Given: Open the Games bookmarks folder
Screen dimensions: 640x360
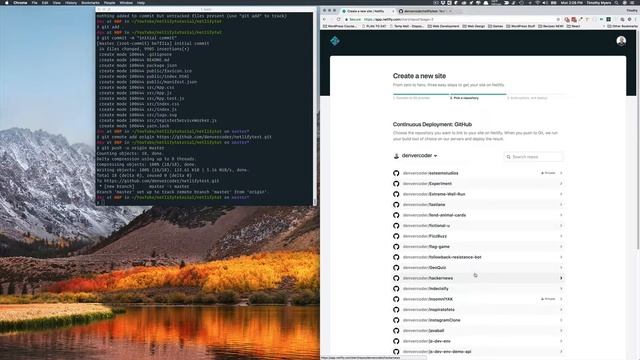Looking at the screenshot, I should (x=496, y=26).
